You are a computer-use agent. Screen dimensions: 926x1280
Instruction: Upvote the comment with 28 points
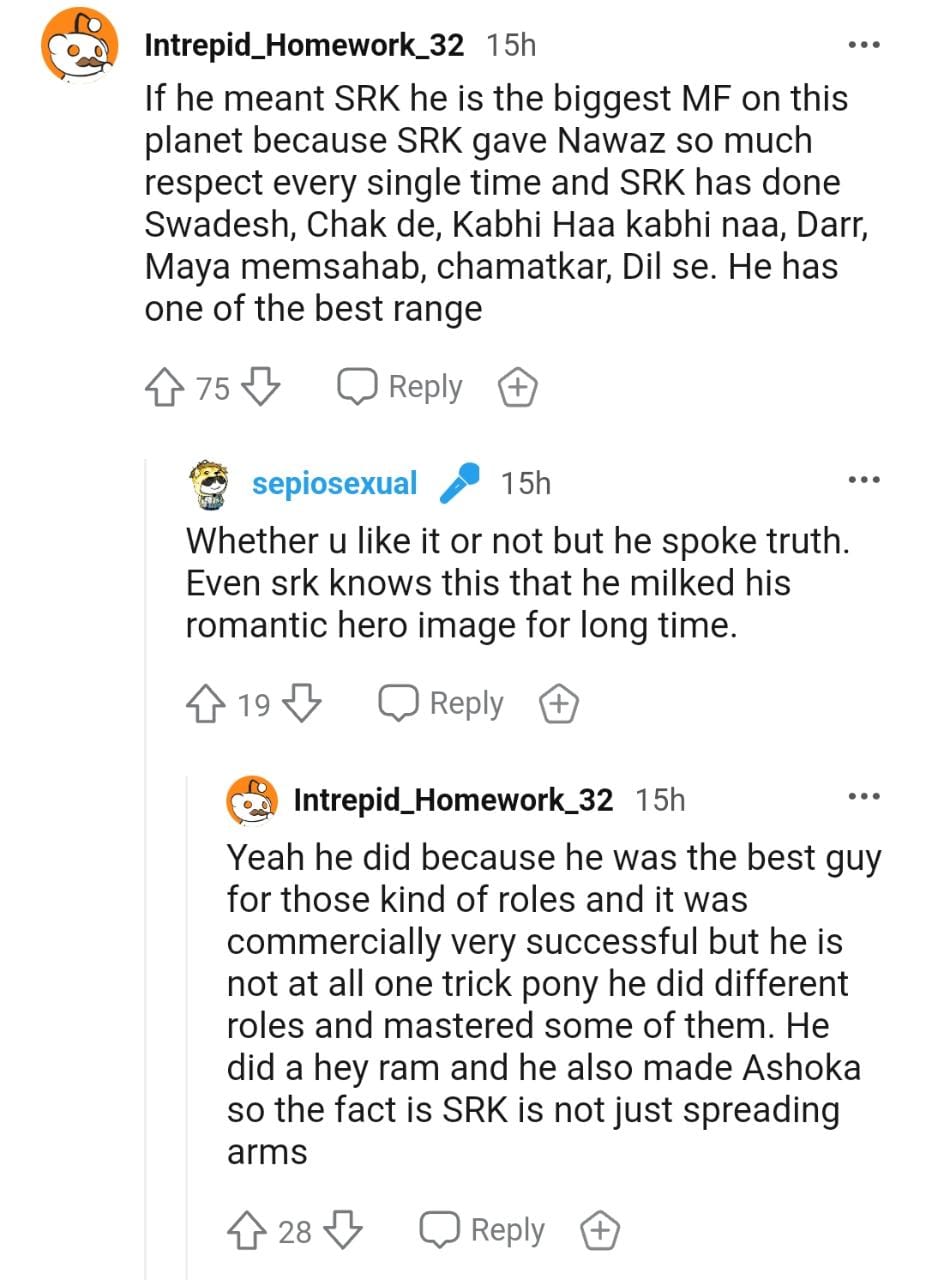point(246,1230)
